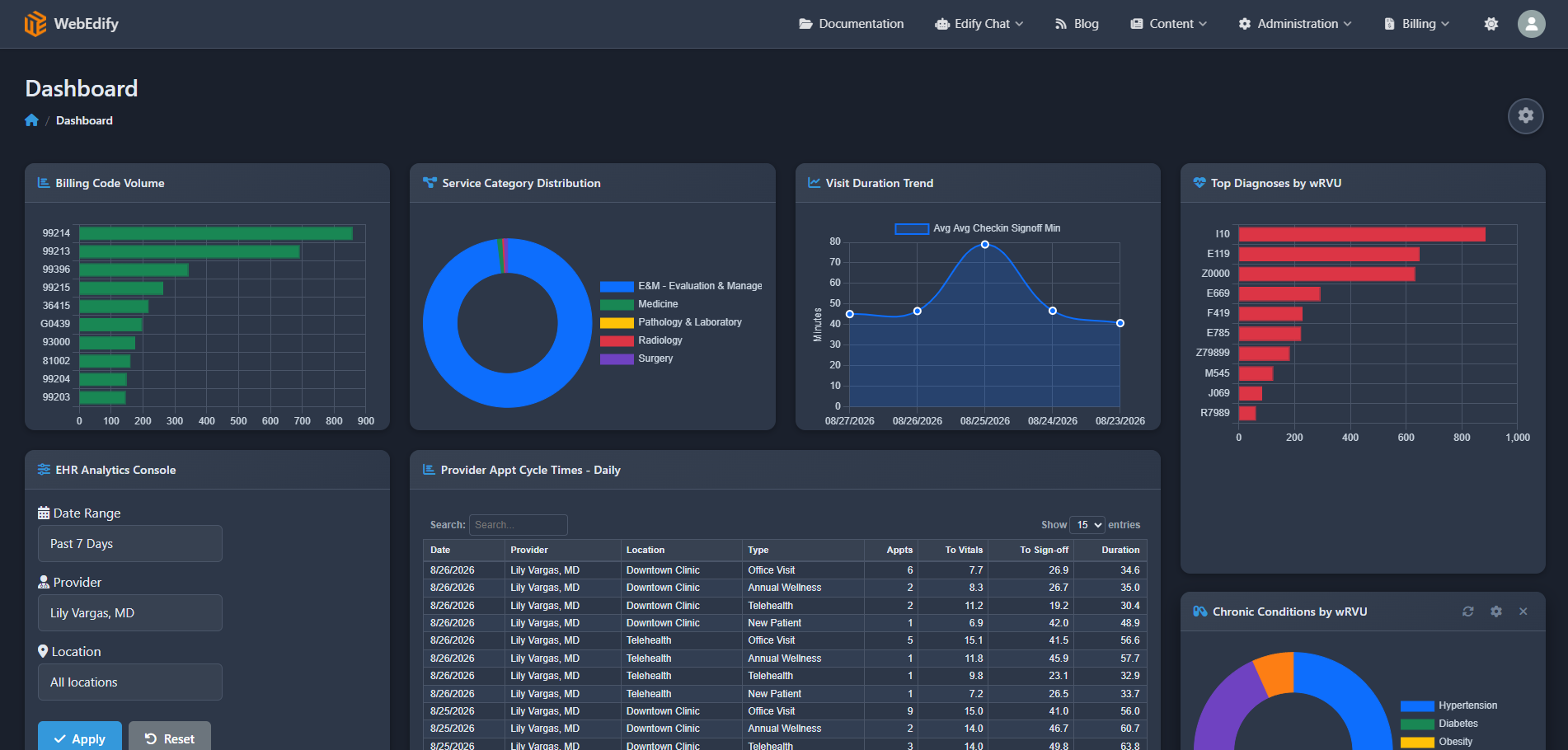Screen dimensions: 1568x750
Task: Sort table by Type column
Action: (803, 550)
